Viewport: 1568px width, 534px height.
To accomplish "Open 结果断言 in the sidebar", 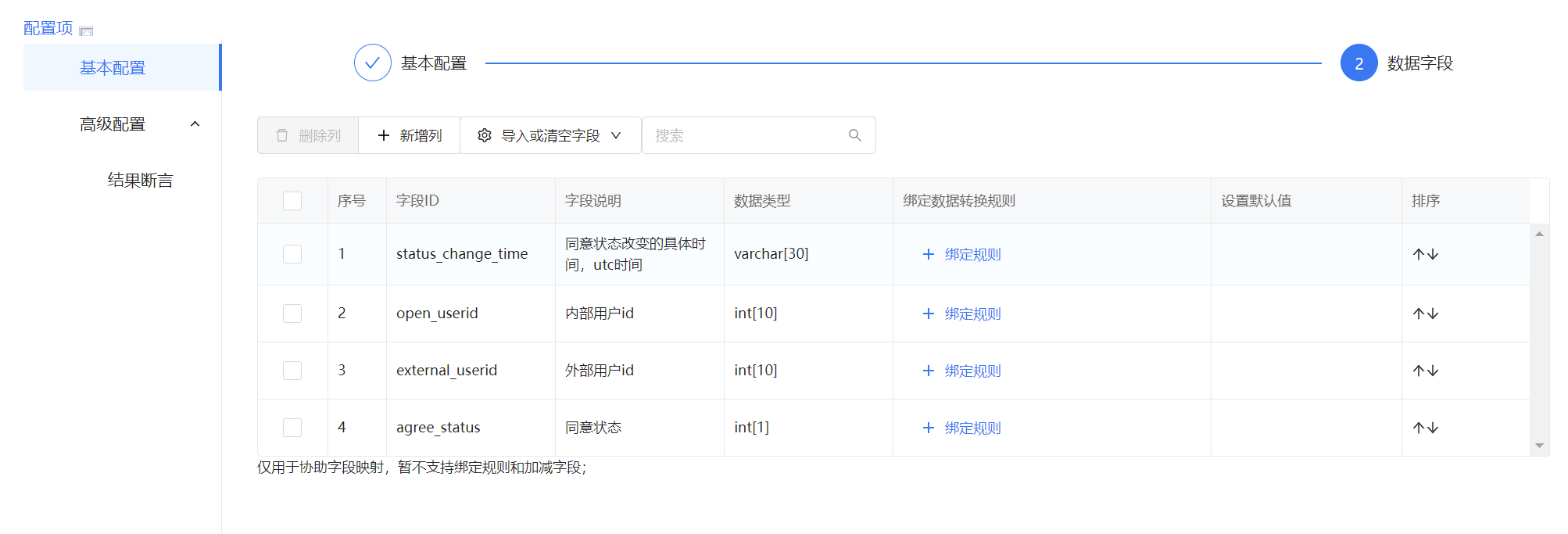I will 140,181.
